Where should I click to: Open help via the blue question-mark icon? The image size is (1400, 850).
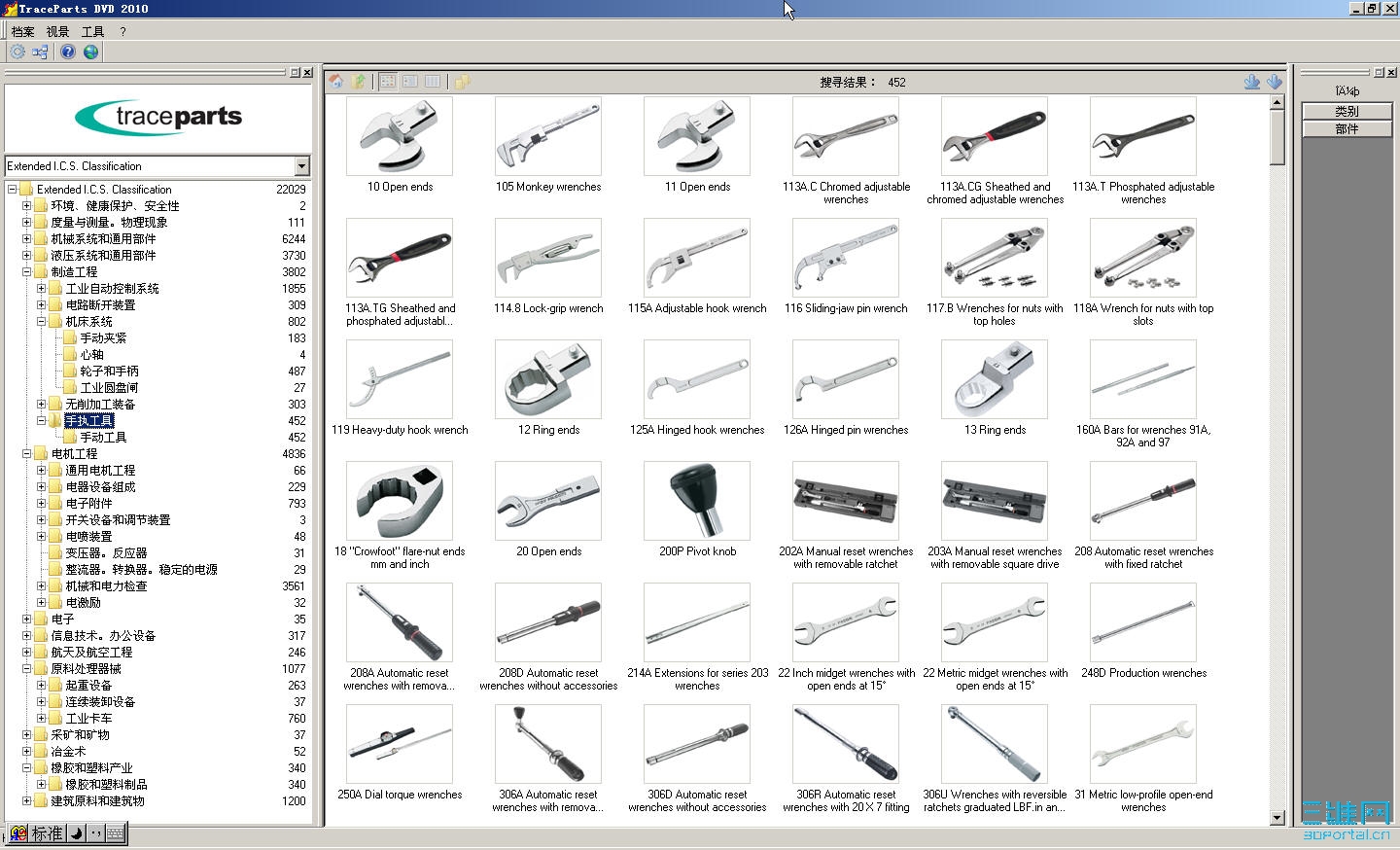coord(68,52)
